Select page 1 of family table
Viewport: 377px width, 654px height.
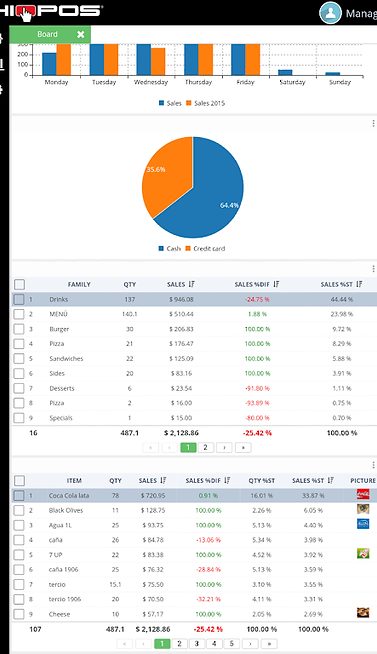[188, 447]
